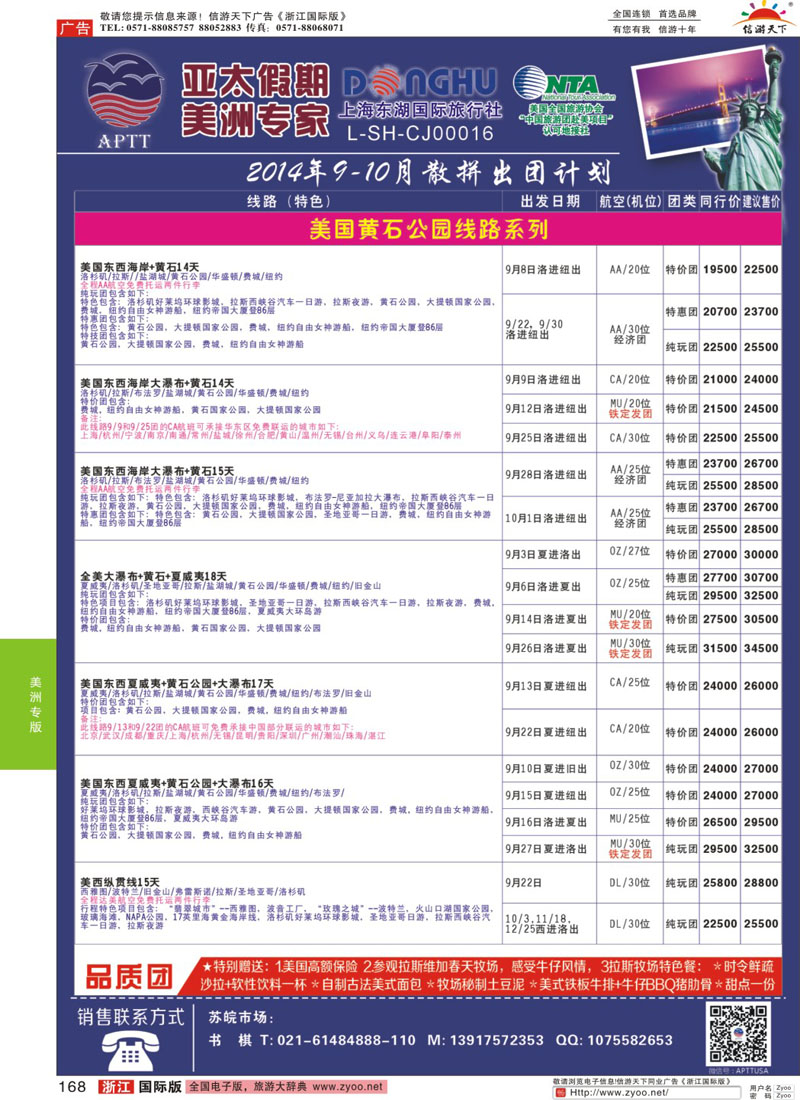Click the 出发日期 column header

[550, 201]
